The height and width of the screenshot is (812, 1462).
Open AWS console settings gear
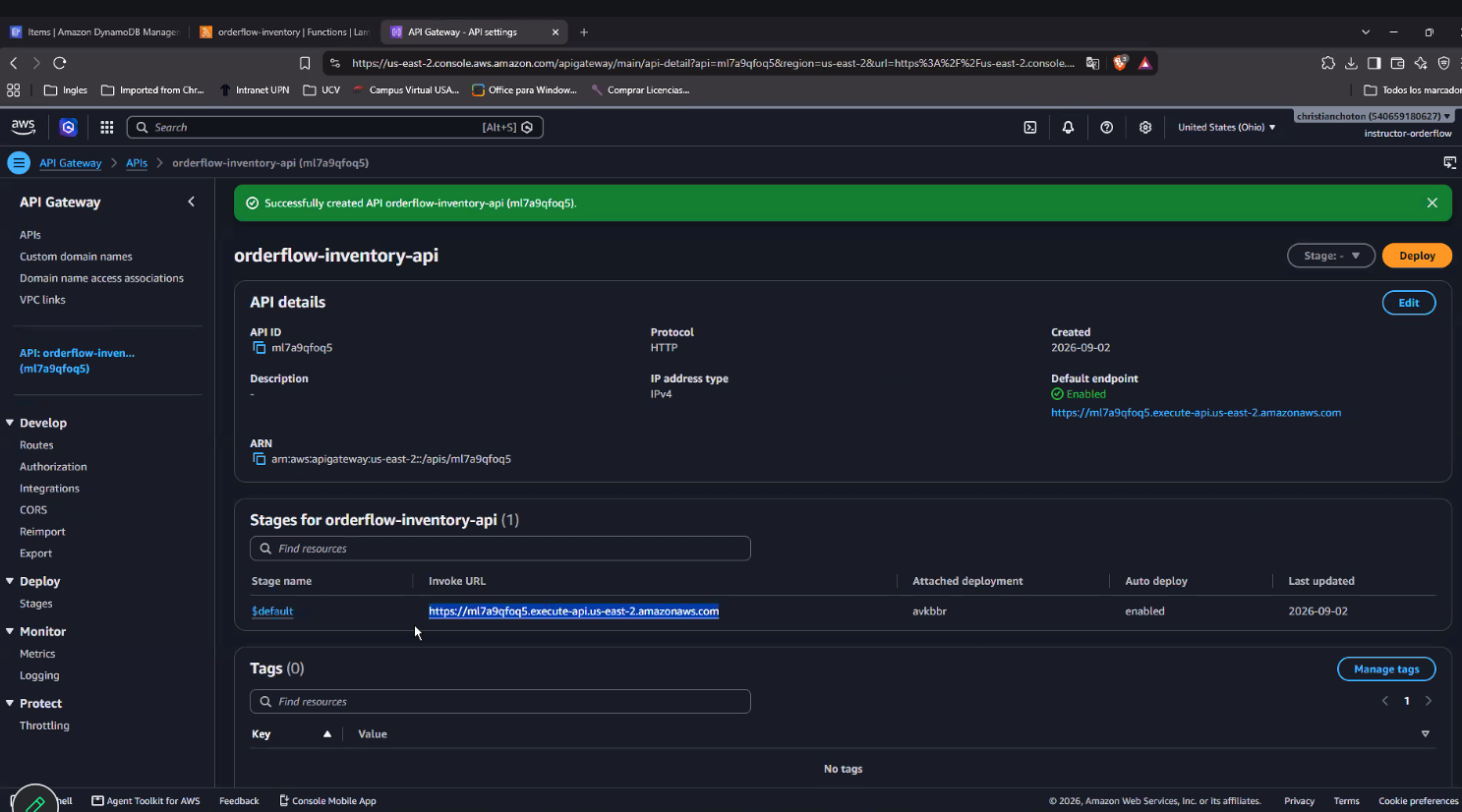pos(1145,128)
